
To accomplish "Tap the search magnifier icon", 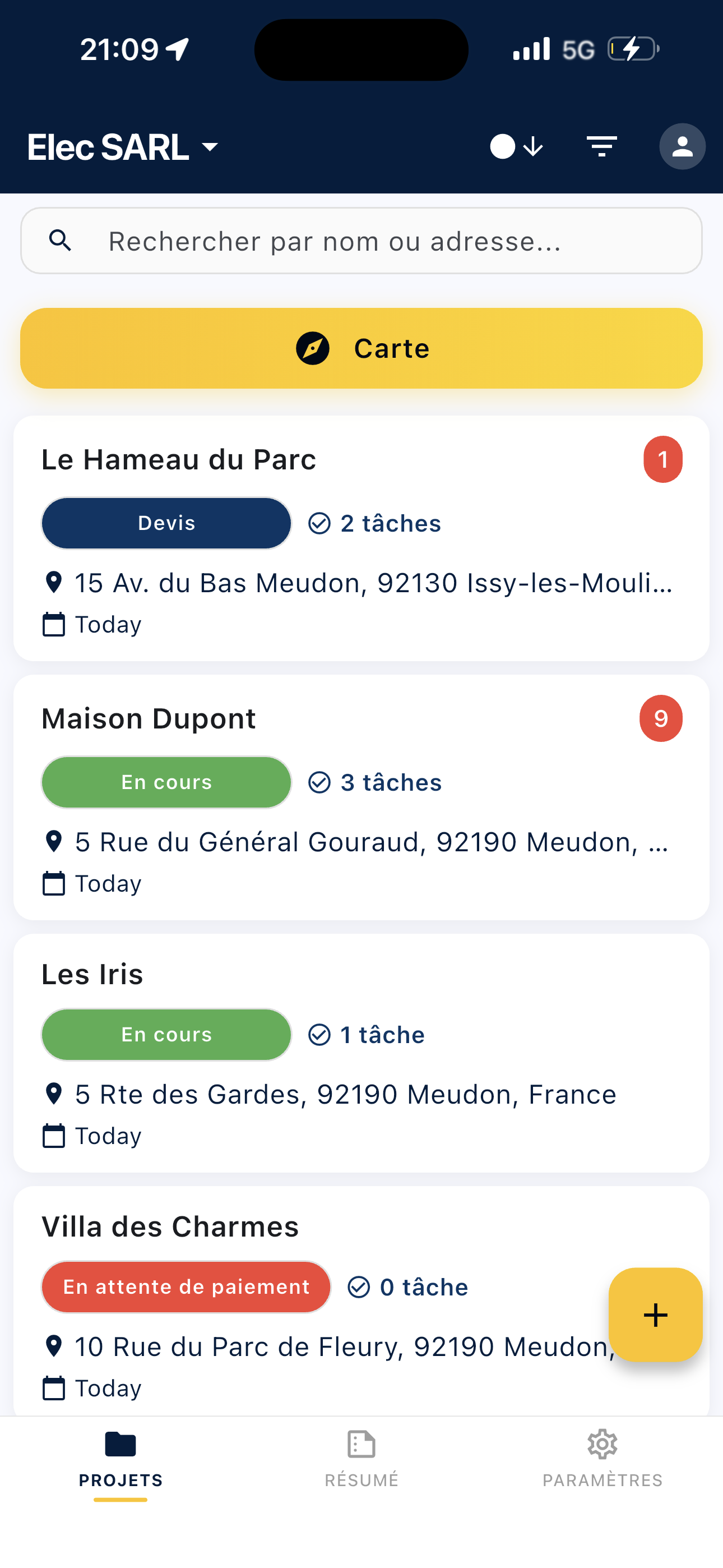I will coord(61,241).
